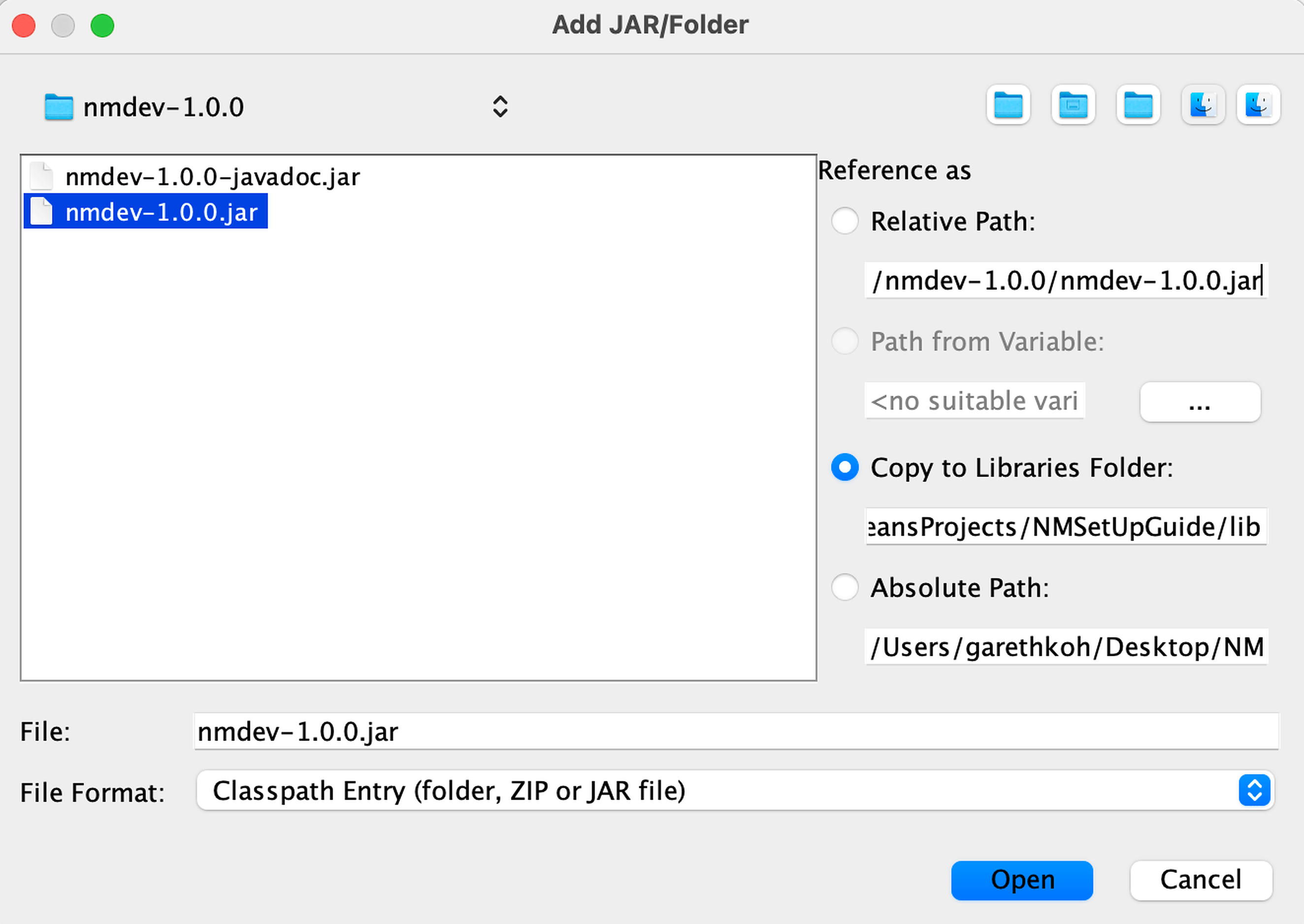Click the Libraries Folder path field
The height and width of the screenshot is (924, 1304).
(1066, 527)
